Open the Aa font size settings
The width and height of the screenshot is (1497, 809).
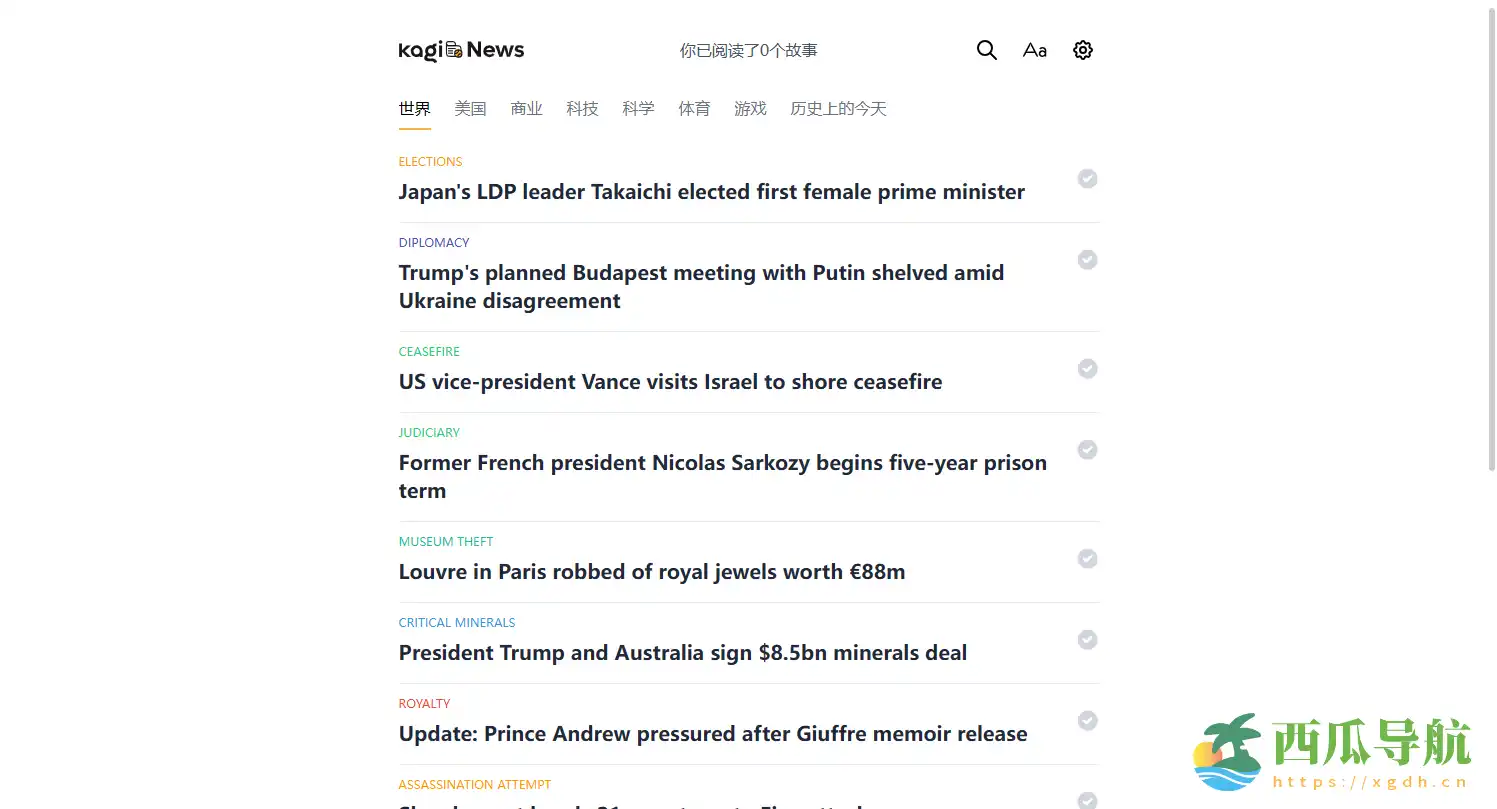(x=1034, y=50)
